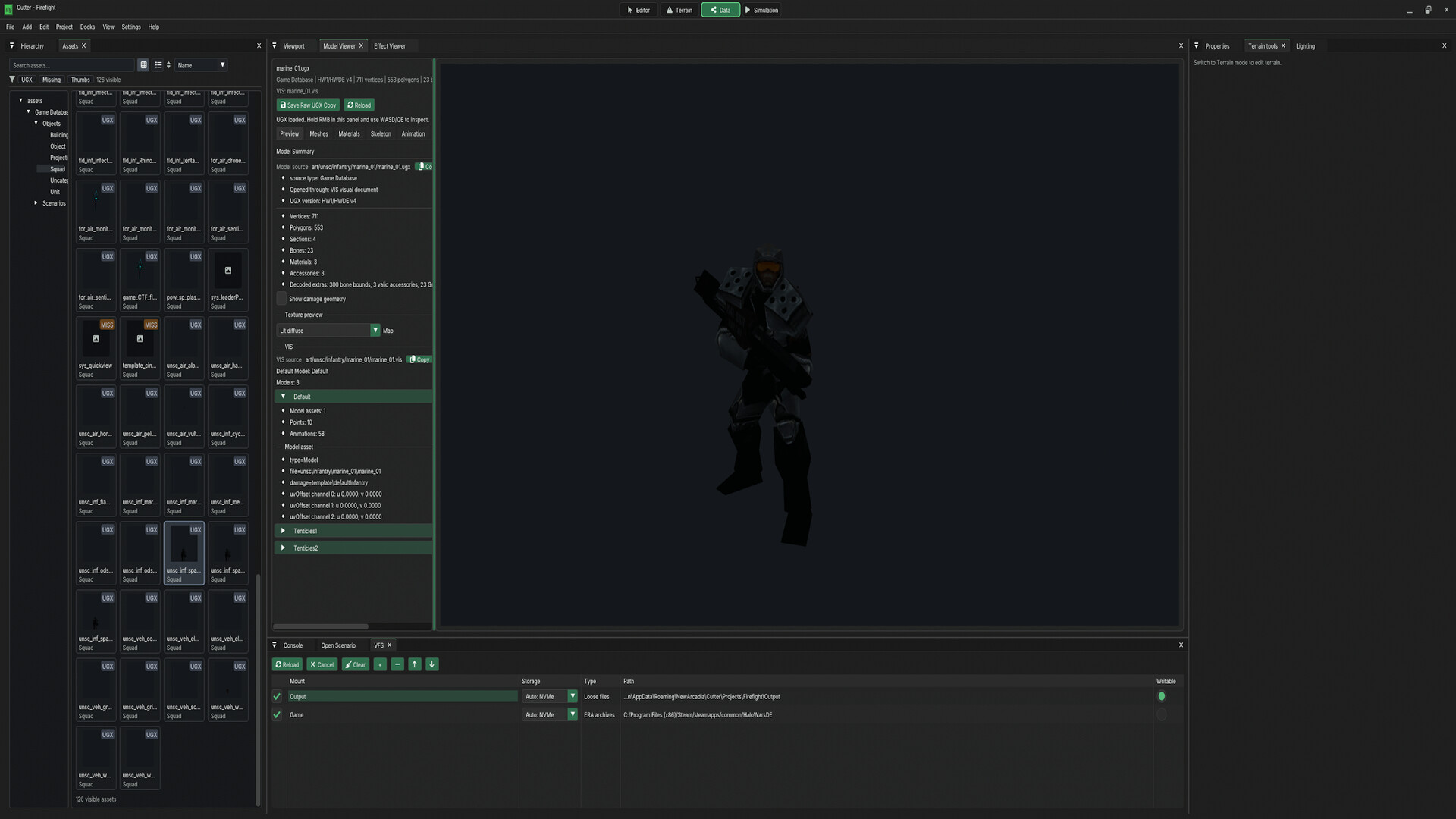Switch assets to grid view
This screenshot has width=1456, height=819.
click(x=143, y=65)
